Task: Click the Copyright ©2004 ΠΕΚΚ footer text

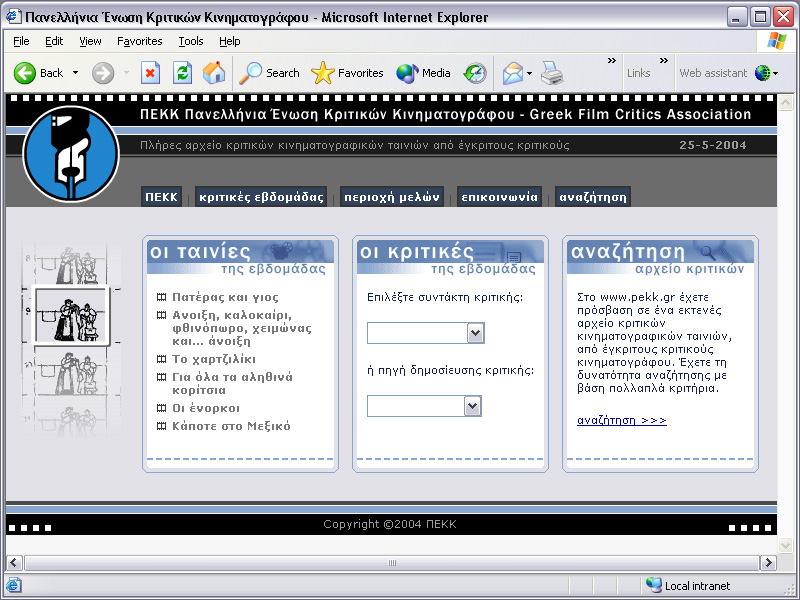Action: click(390, 524)
